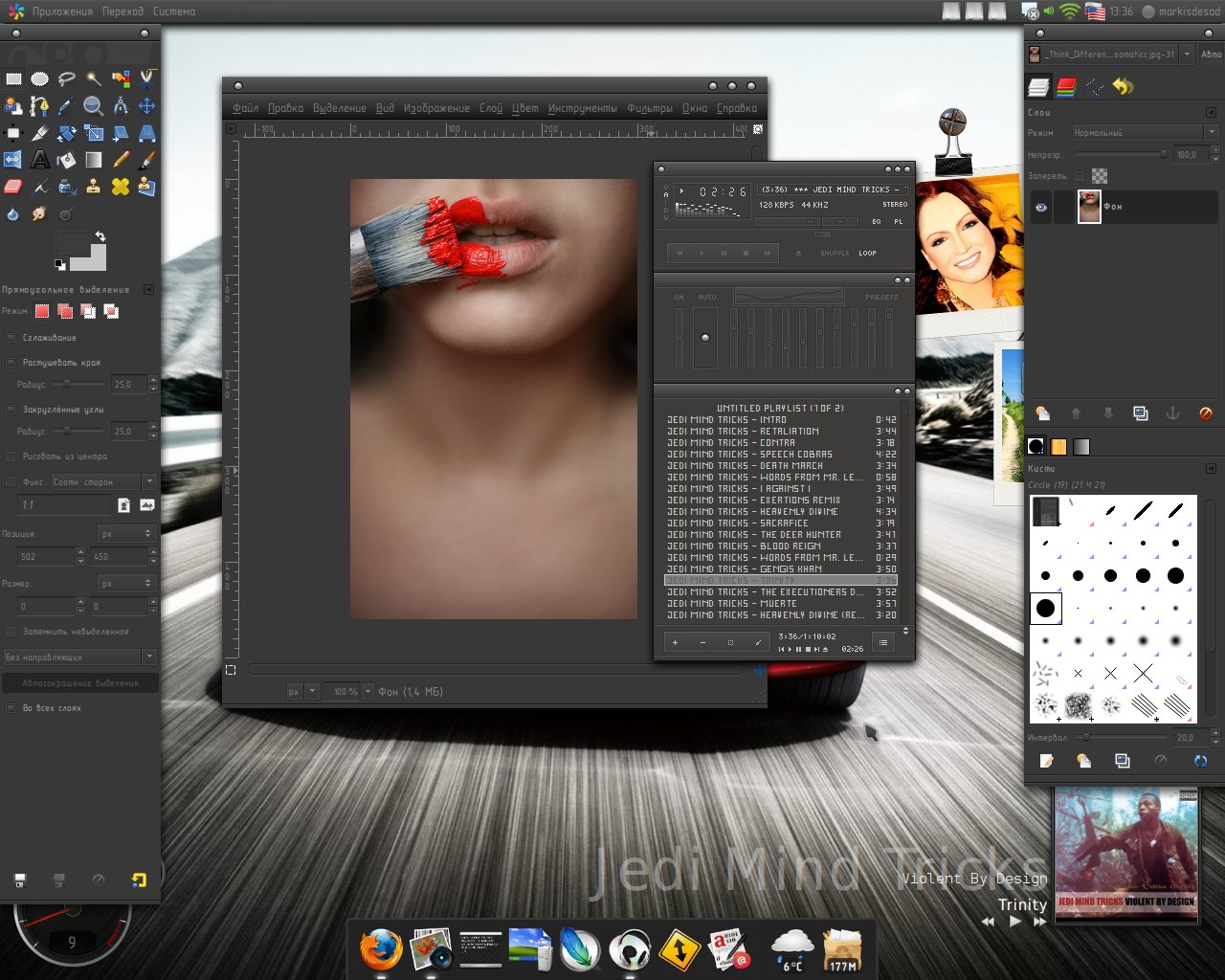Image resolution: width=1225 pixels, height=980 pixels.
Task: Enable the Закруглённые углы checkbox
Action: 11,410
